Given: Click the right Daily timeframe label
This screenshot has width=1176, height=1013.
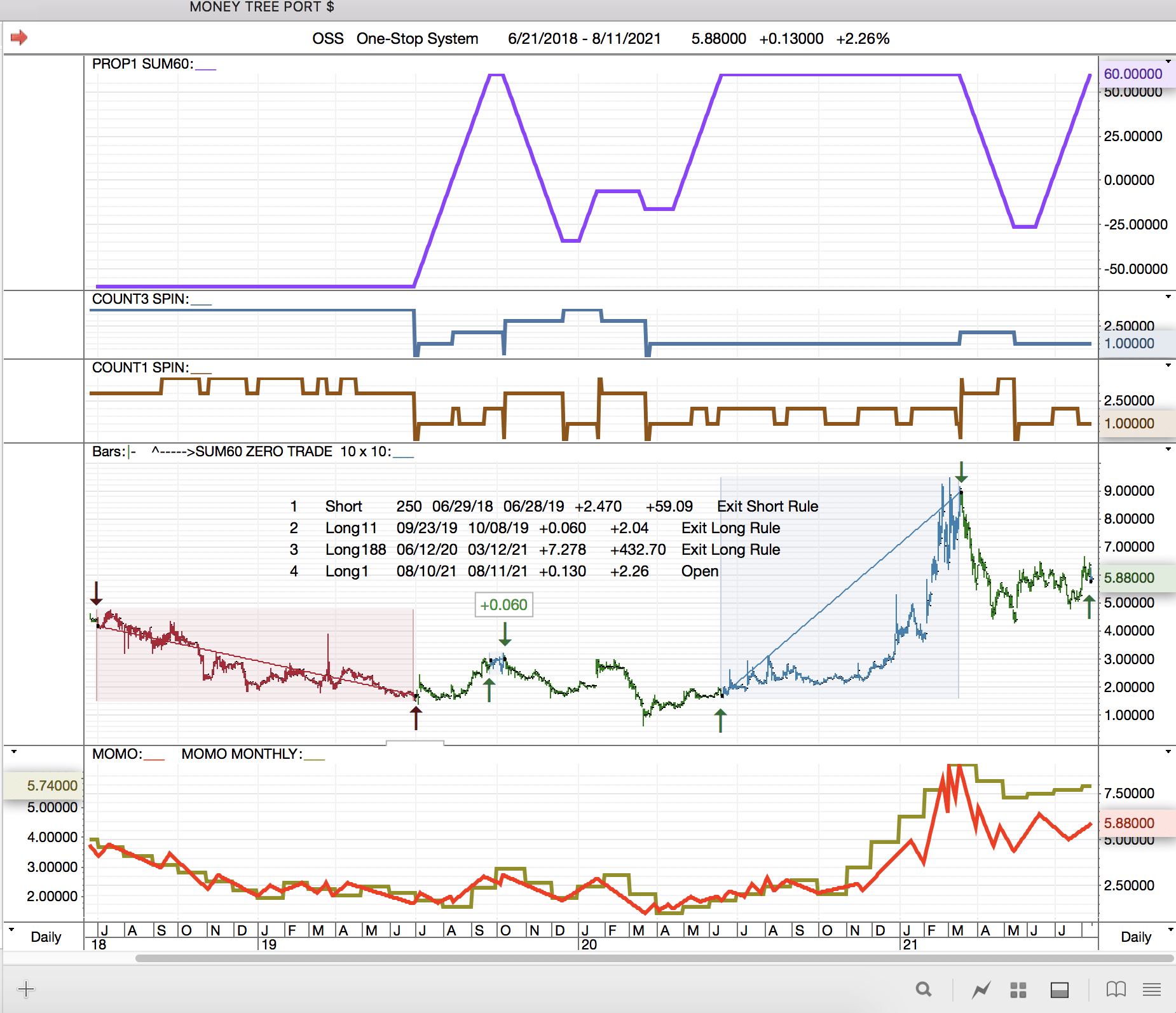Looking at the screenshot, I should 1136,937.
